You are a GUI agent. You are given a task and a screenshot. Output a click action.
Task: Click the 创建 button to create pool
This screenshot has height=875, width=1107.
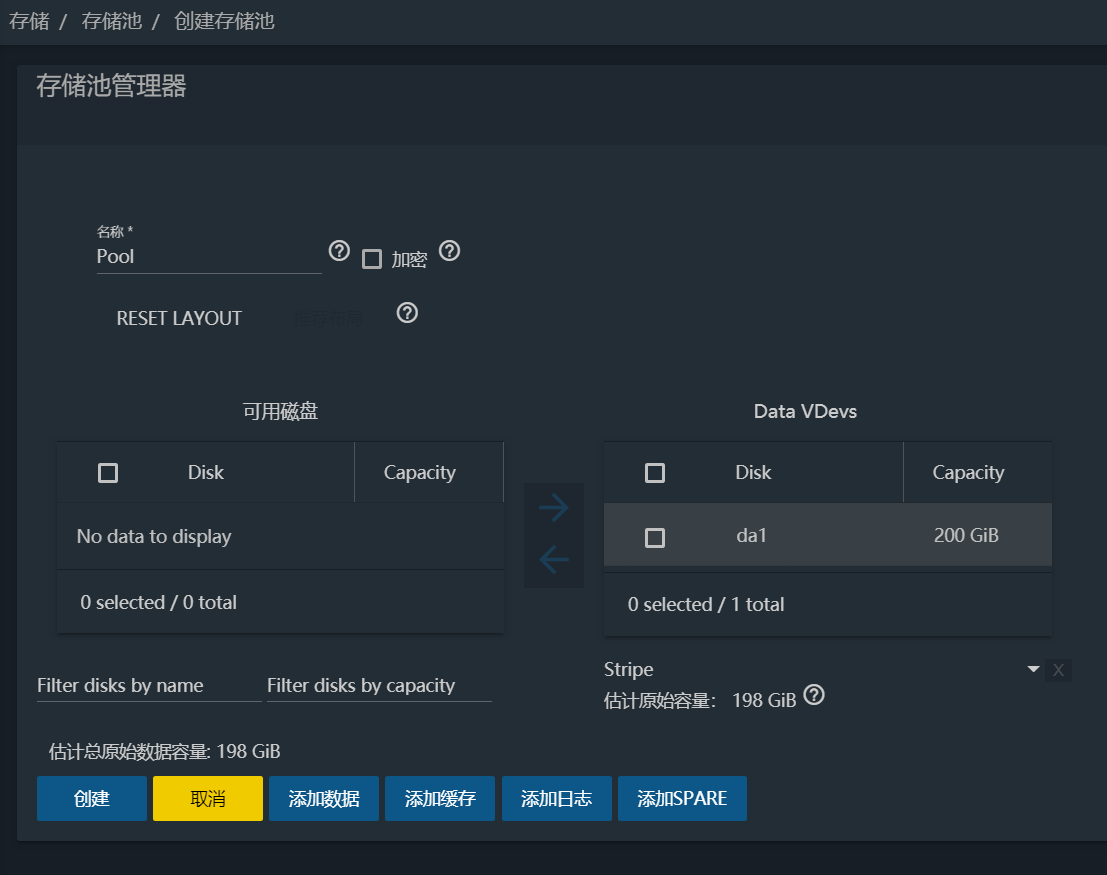(x=91, y=798)
